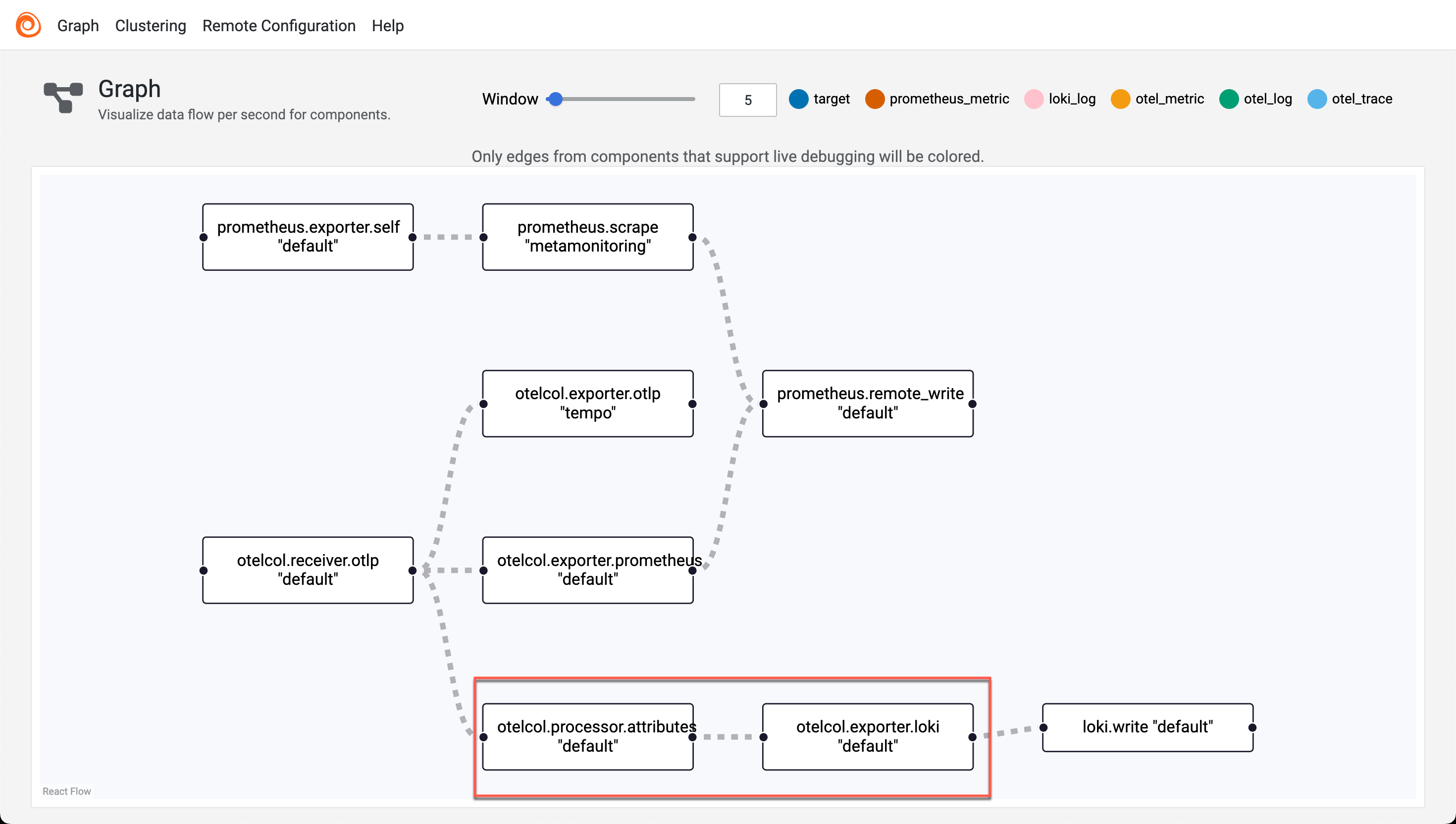Click the target legend label
This screenshot has height=824, width=1456.
click(x=832, y=99)
